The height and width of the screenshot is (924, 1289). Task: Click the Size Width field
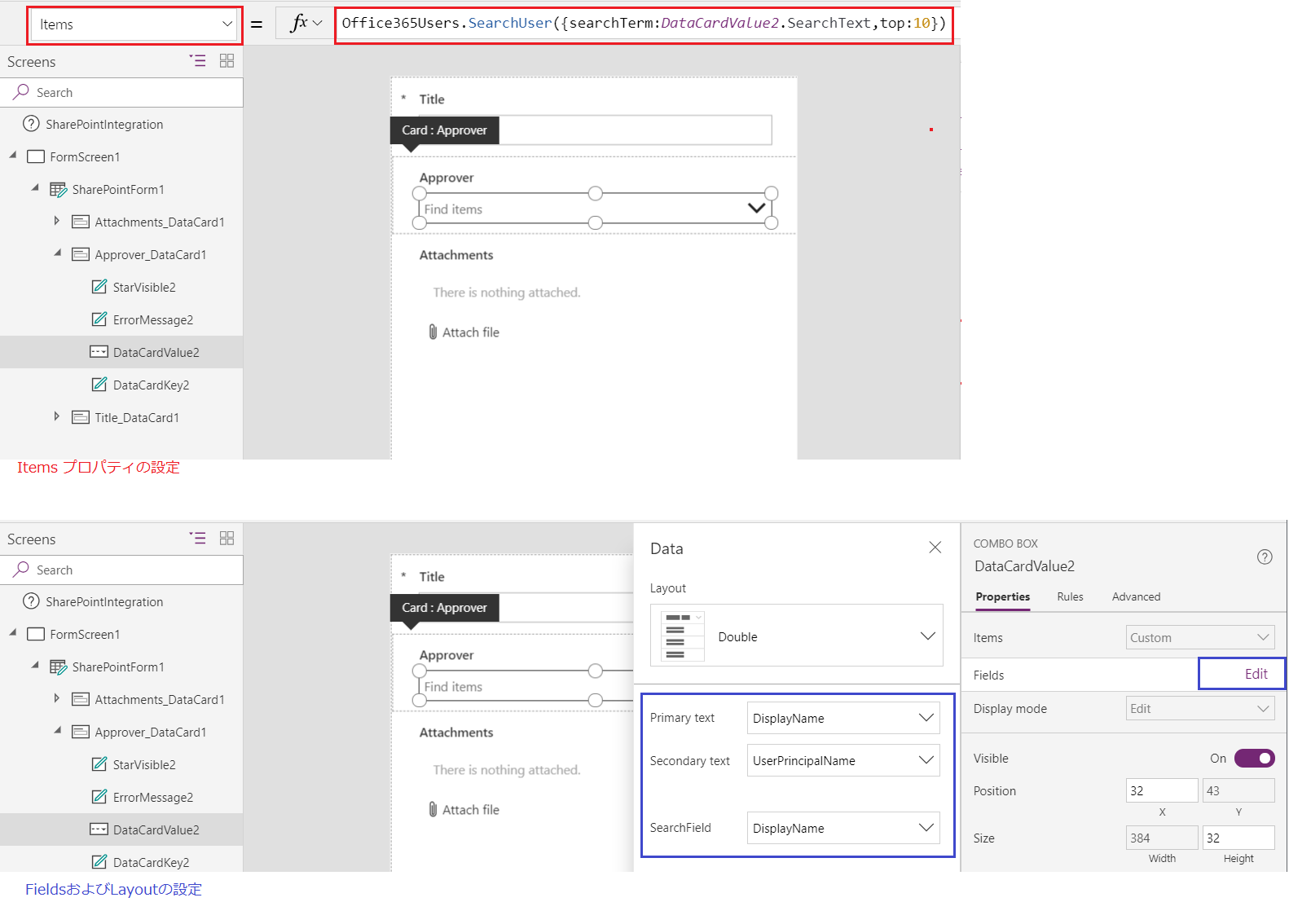[1162, 838]
